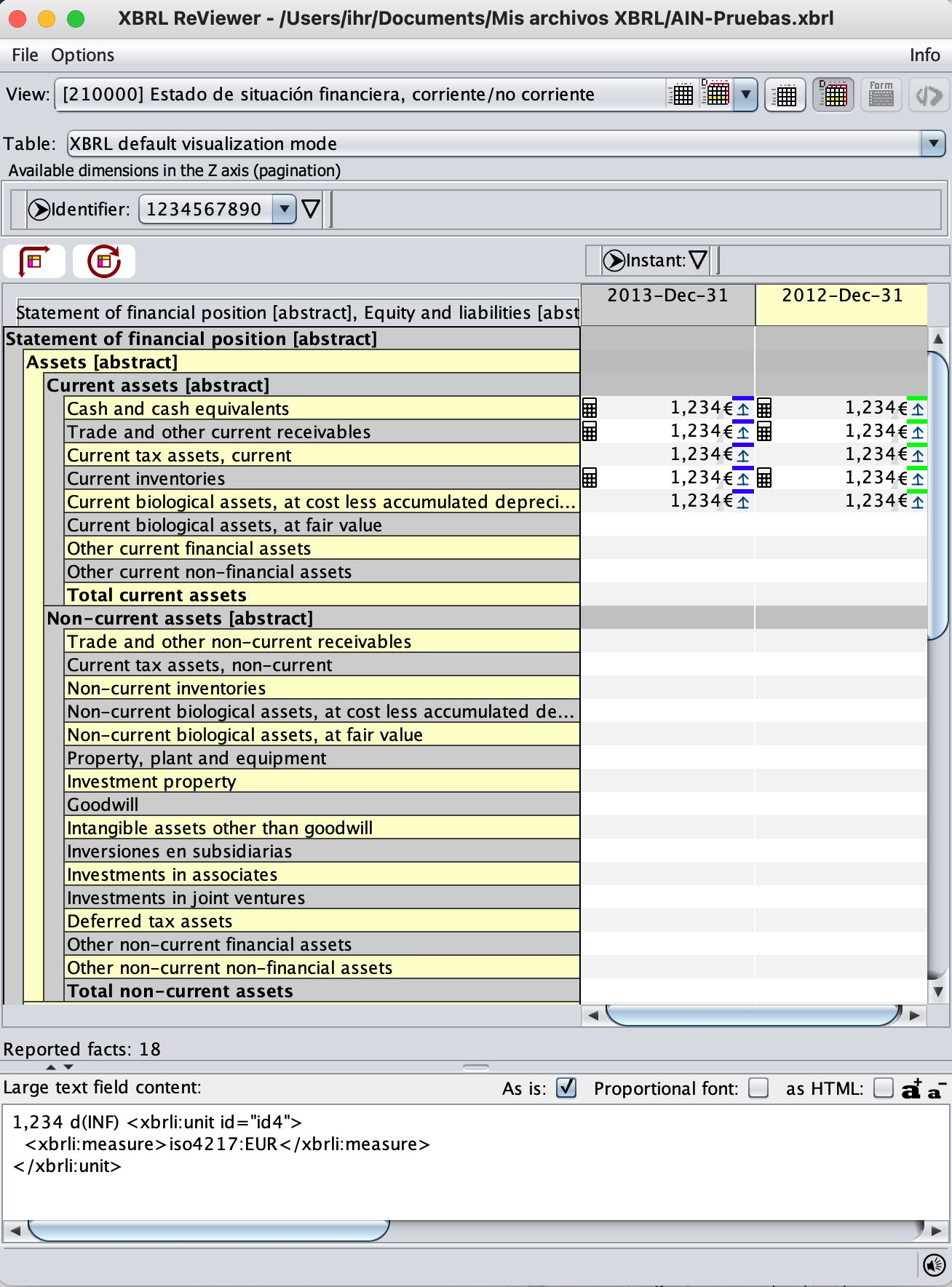This screenshot has width=952, height=1287.
Task: Select the Property, plant and equipment row
Action: coord(322,758)
